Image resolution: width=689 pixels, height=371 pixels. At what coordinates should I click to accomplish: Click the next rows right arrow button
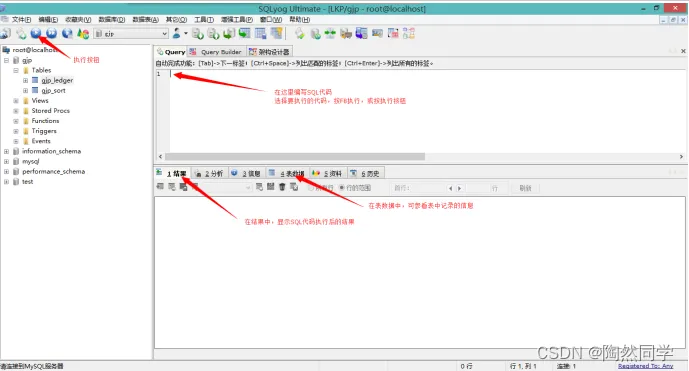(x=460, y=188)
